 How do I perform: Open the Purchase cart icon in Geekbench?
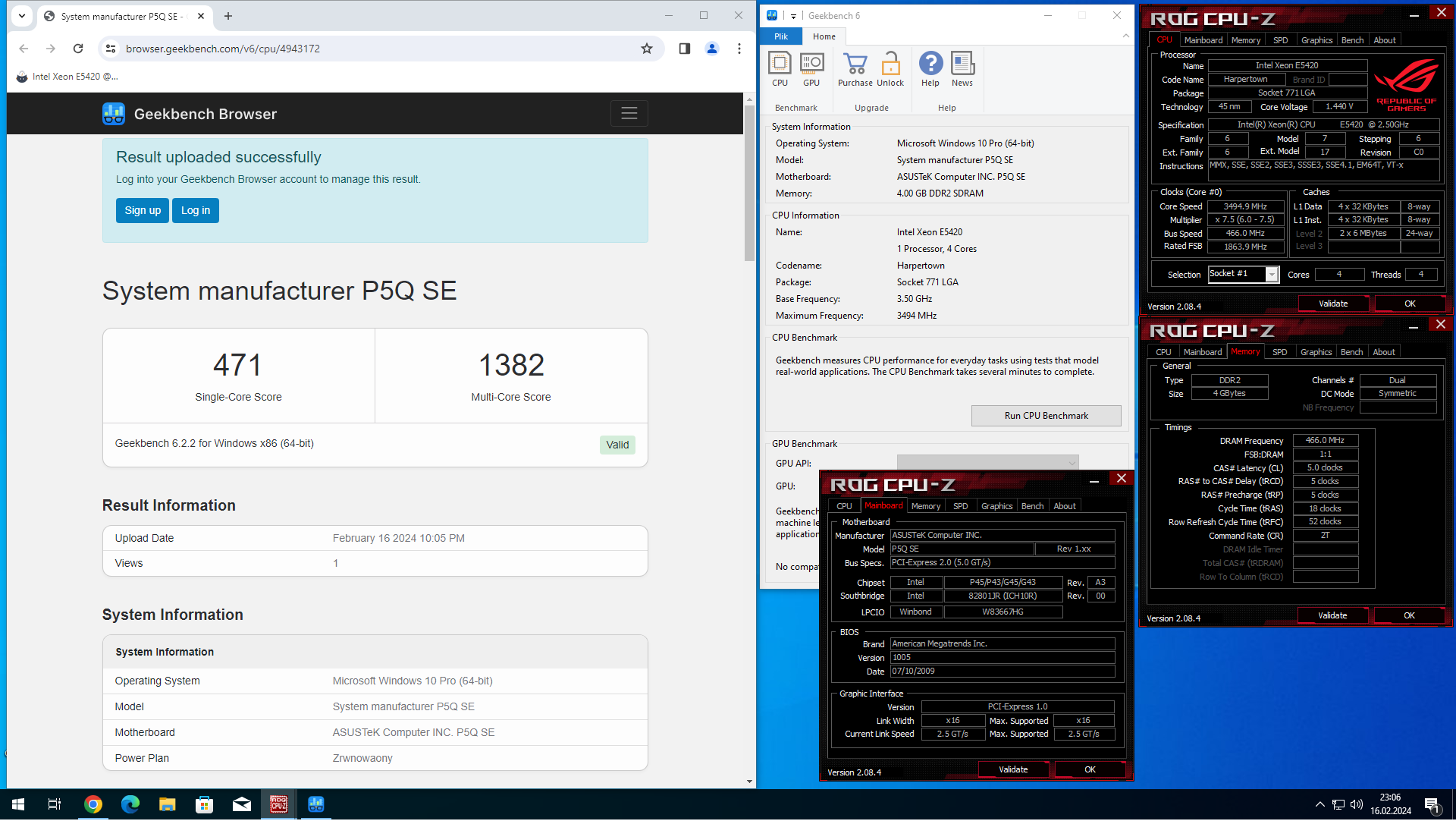[x=855, y=69]
